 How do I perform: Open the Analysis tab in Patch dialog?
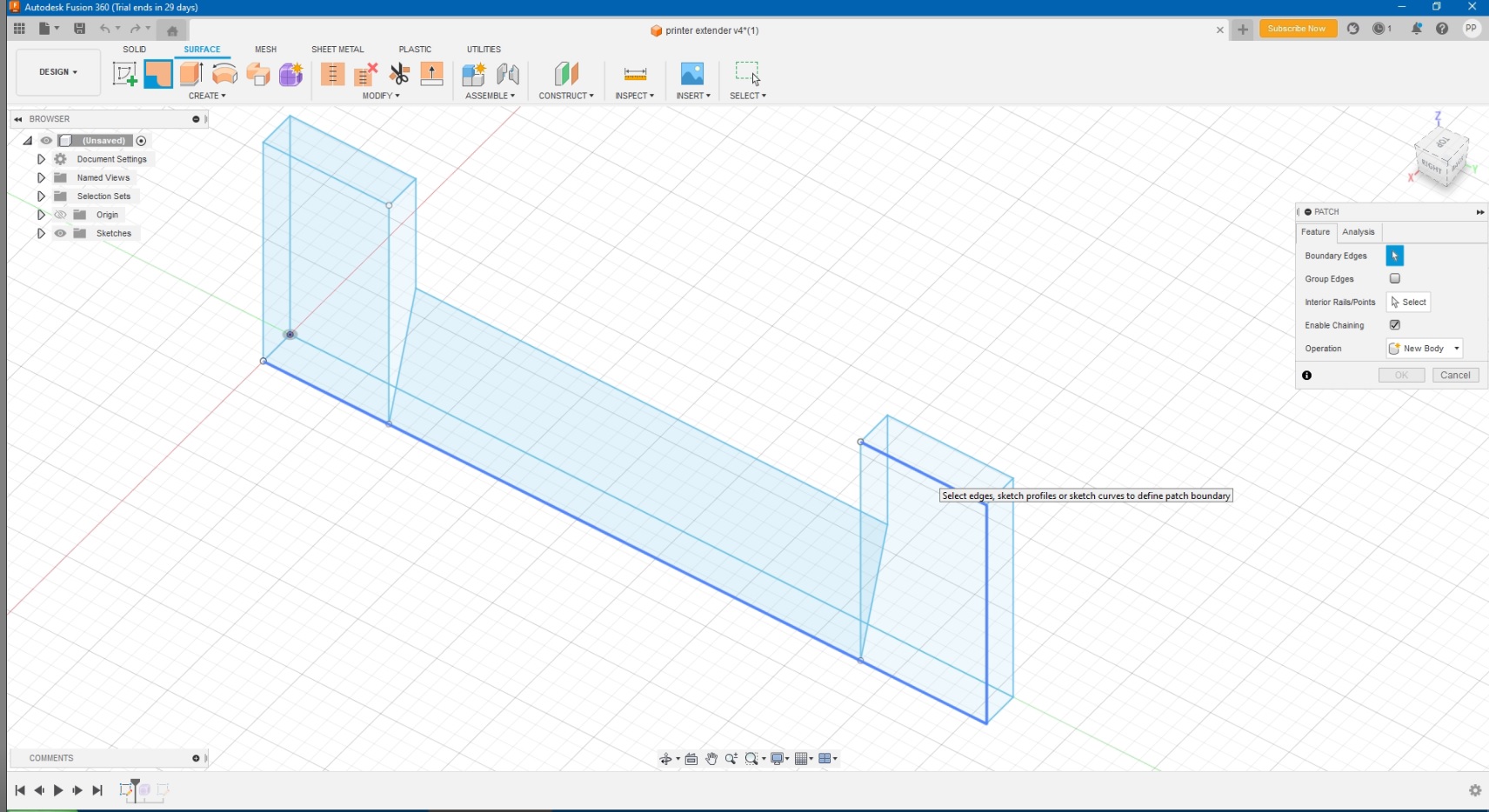pos(1358,232)
